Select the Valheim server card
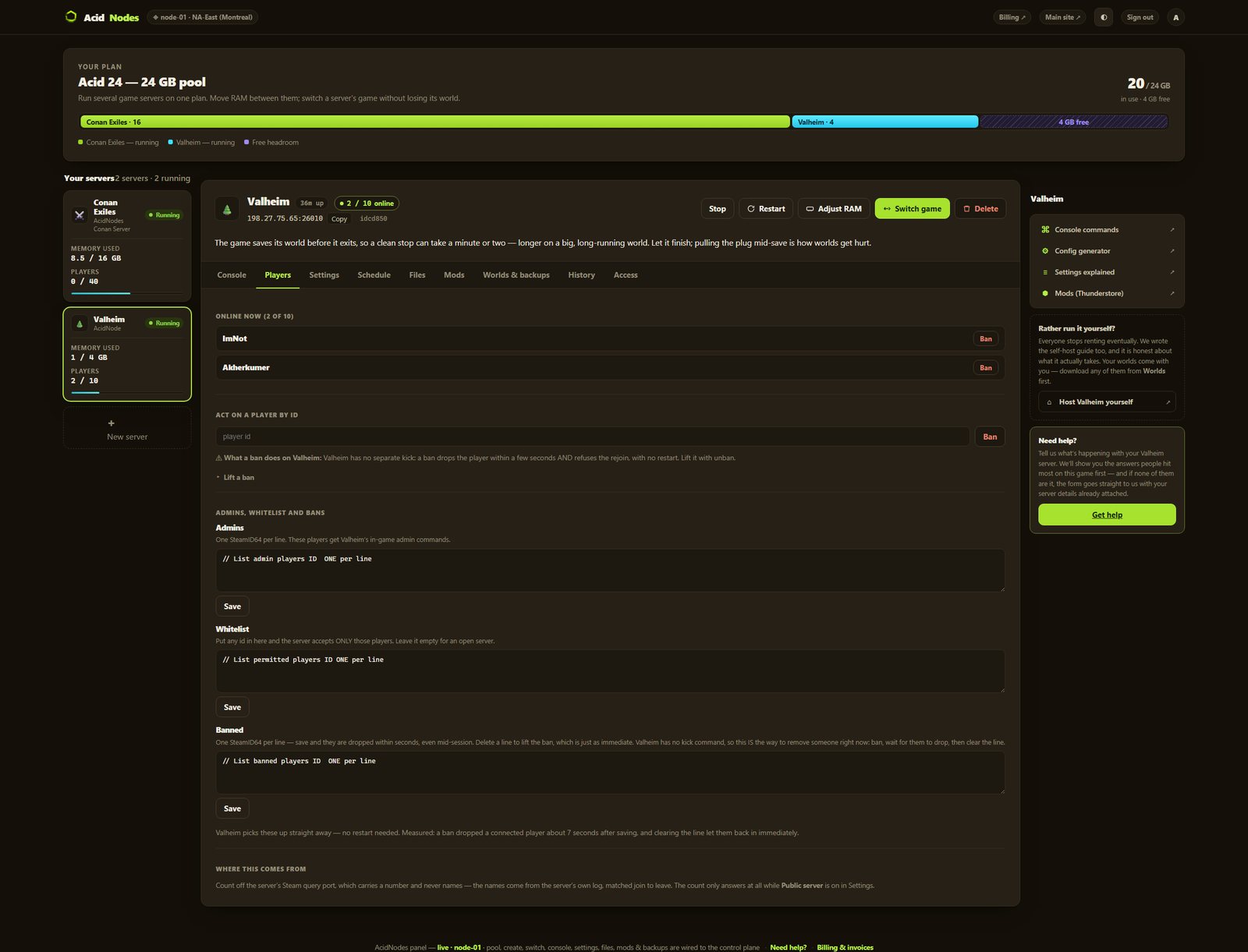Screen dimensions: 1248x952 (127, 354)
